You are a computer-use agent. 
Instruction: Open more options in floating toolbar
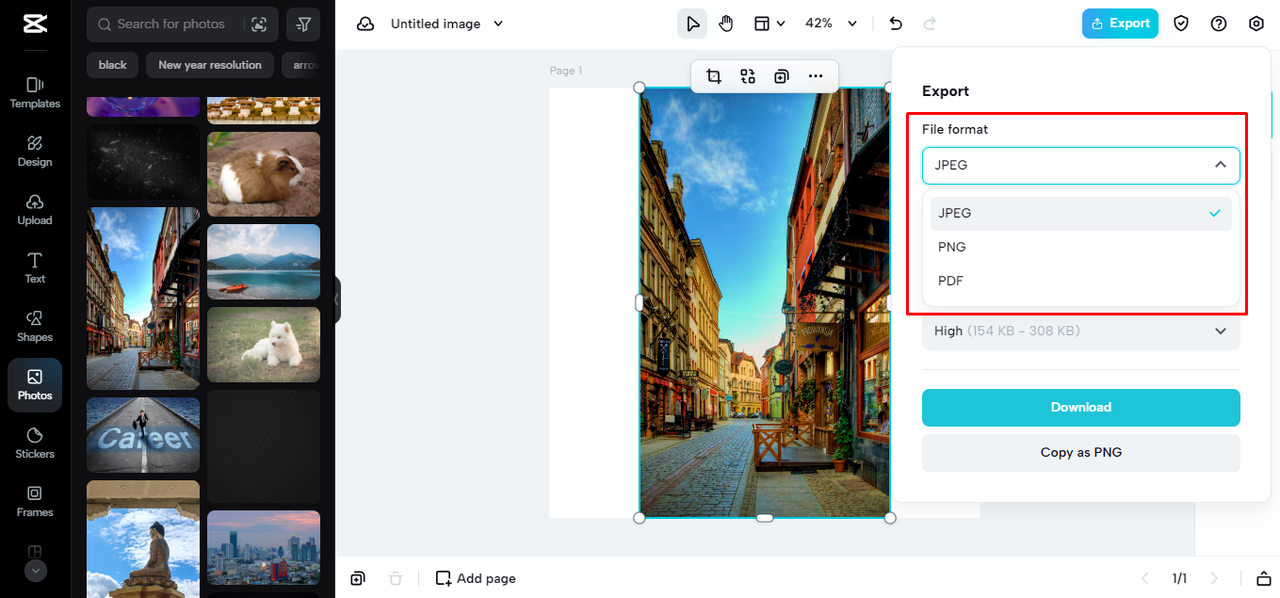tap(815, 76)
